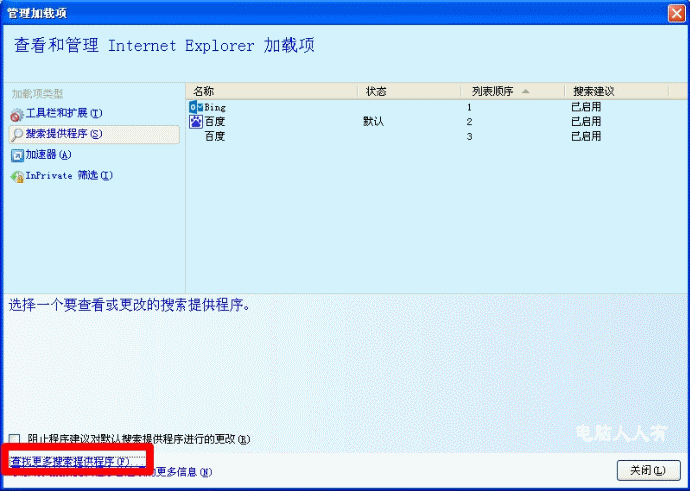Click 列表顺序 column sort arrow

pos(525,91)
